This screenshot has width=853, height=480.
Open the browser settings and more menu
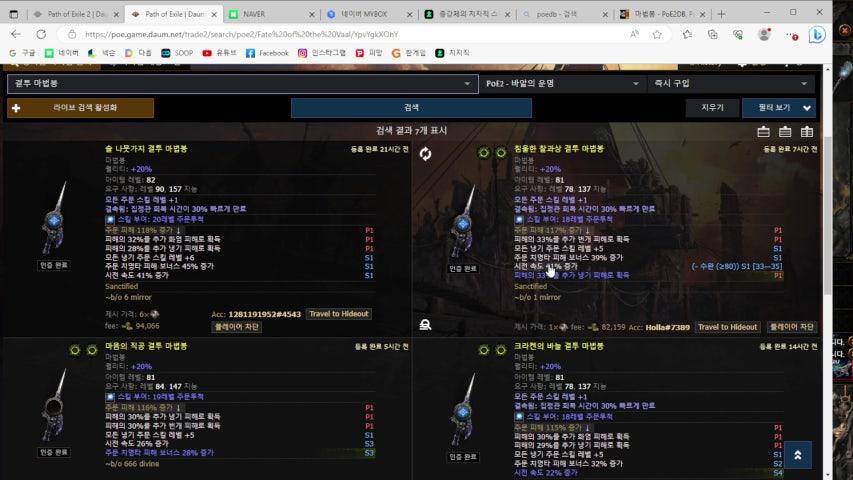pyautogui.click(x=792, y=35)
